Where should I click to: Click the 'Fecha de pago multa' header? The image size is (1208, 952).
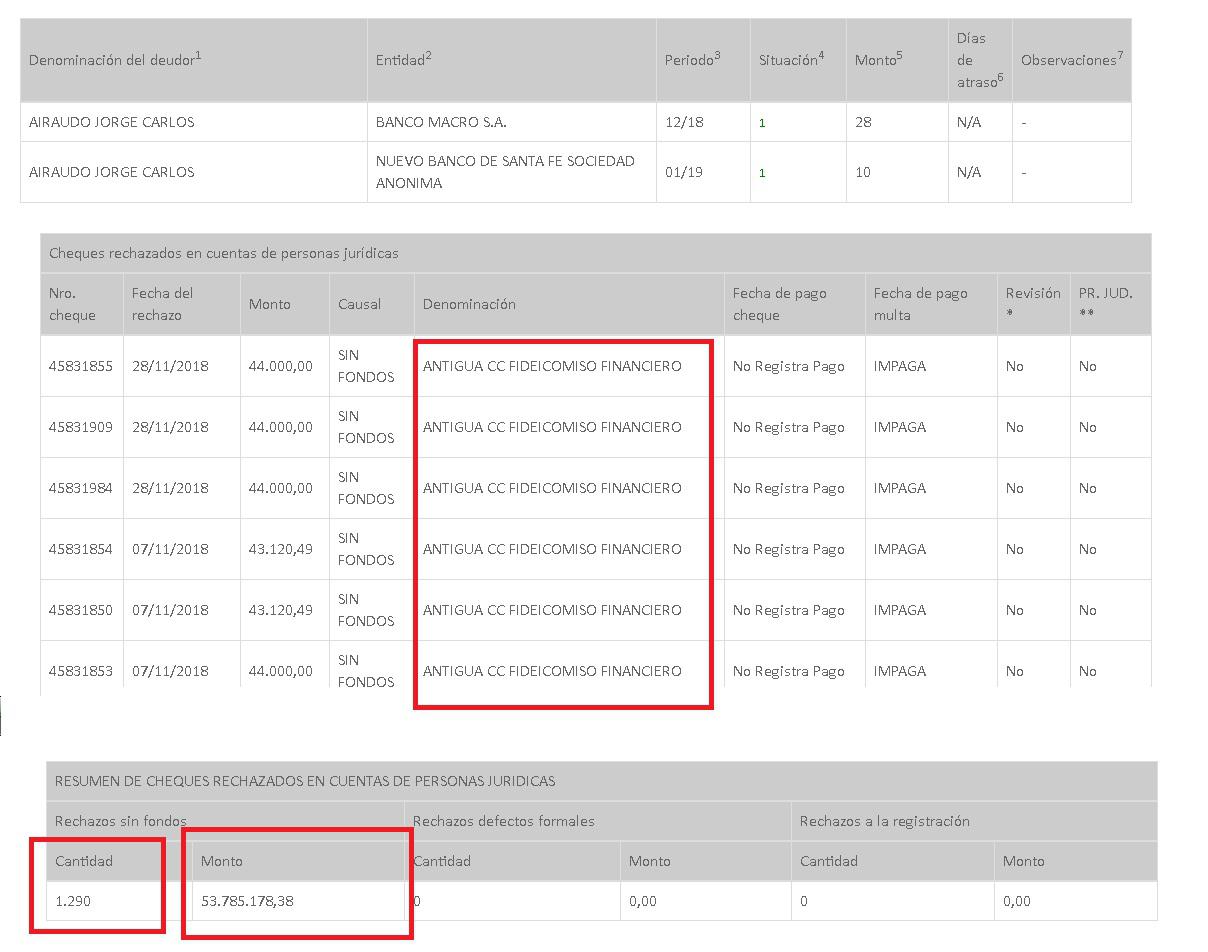coord(920,304)
